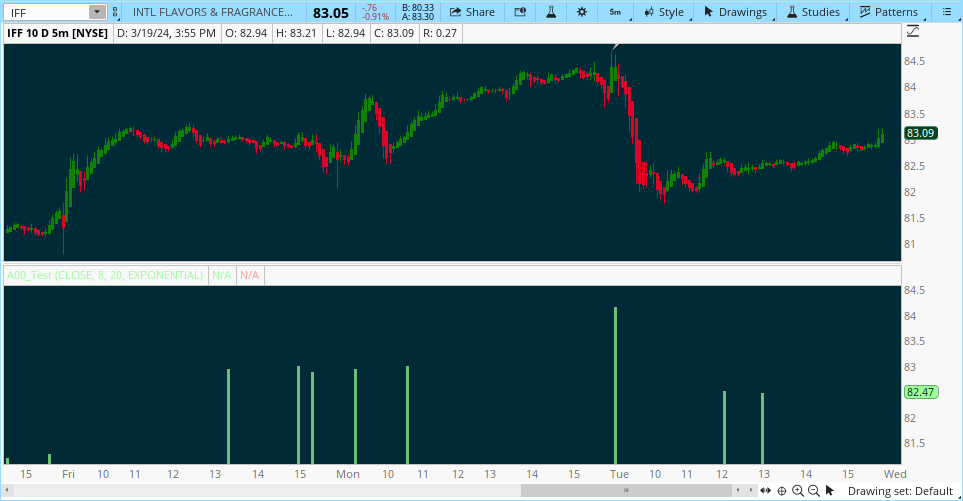Screen dimensions: 963x501
Task: Click the crosshair pan icon
Action: click(782, 491)
